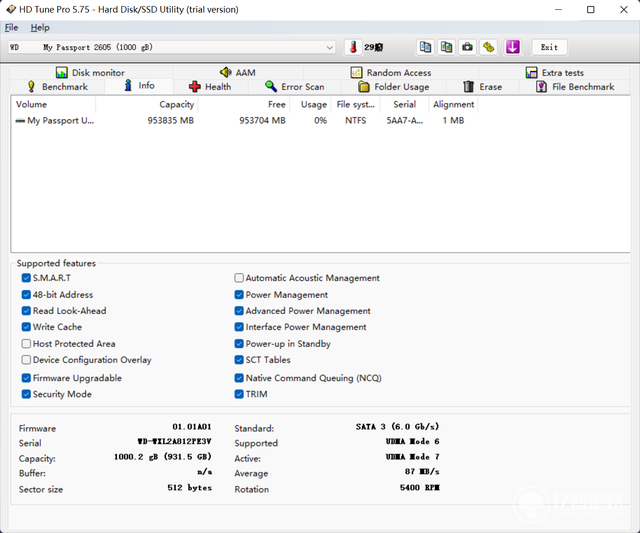Toggle the Interface Power Management checkbox
The height and width of the screenshot is (533, 640).
[x=239, y=327]
